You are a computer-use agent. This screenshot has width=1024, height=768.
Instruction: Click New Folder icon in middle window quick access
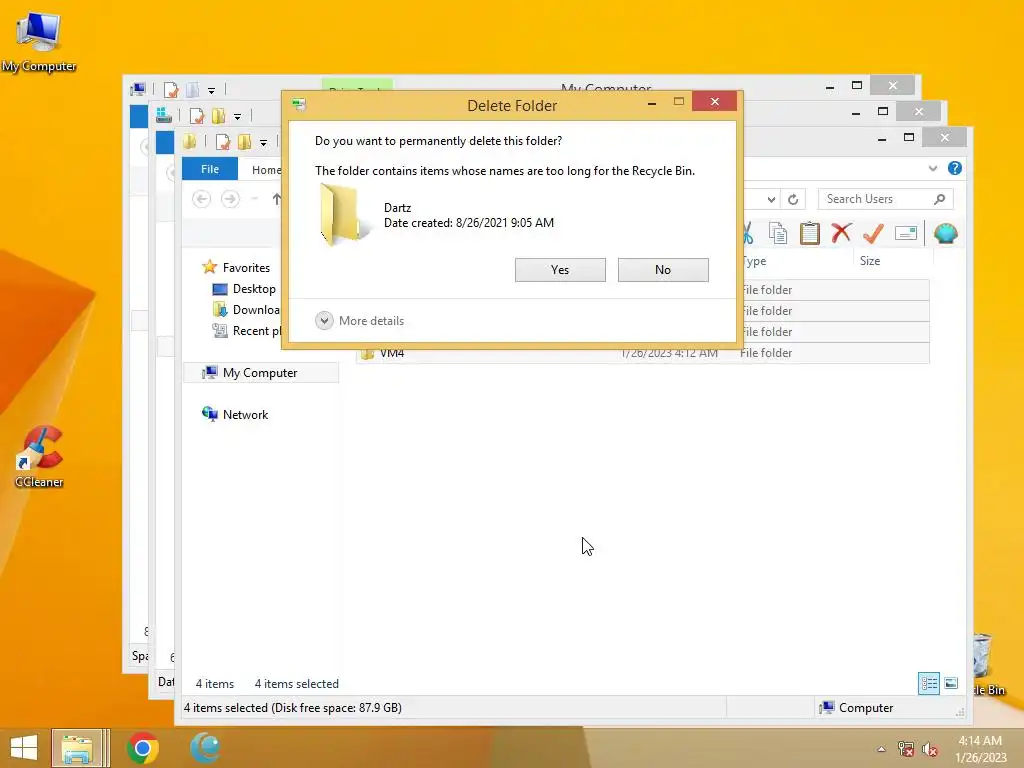click(218, 116)
